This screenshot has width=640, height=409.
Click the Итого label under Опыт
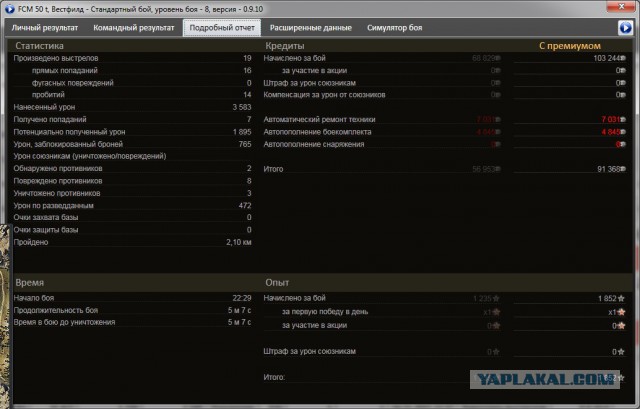274,377
